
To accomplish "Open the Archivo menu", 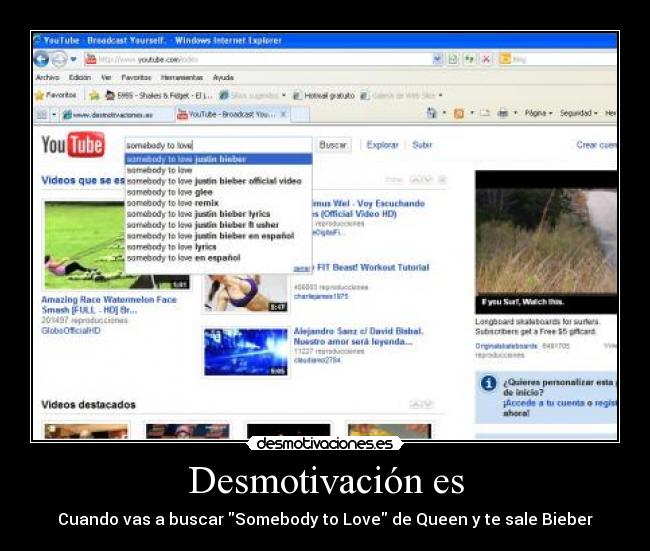I will point(48,78).
